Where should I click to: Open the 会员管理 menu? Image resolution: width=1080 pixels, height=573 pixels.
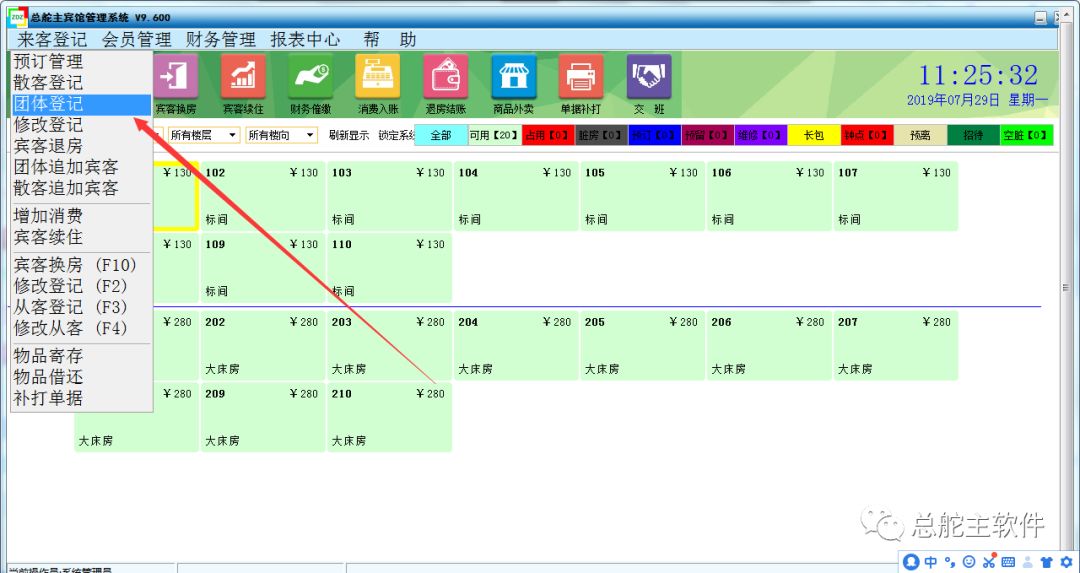[x=136, y=40]
